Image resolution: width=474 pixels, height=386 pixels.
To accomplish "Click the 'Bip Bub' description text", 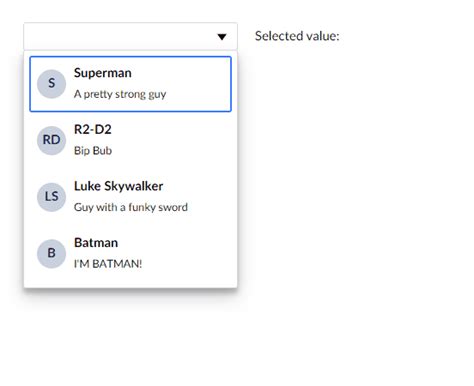I will [x=93, y=151].
